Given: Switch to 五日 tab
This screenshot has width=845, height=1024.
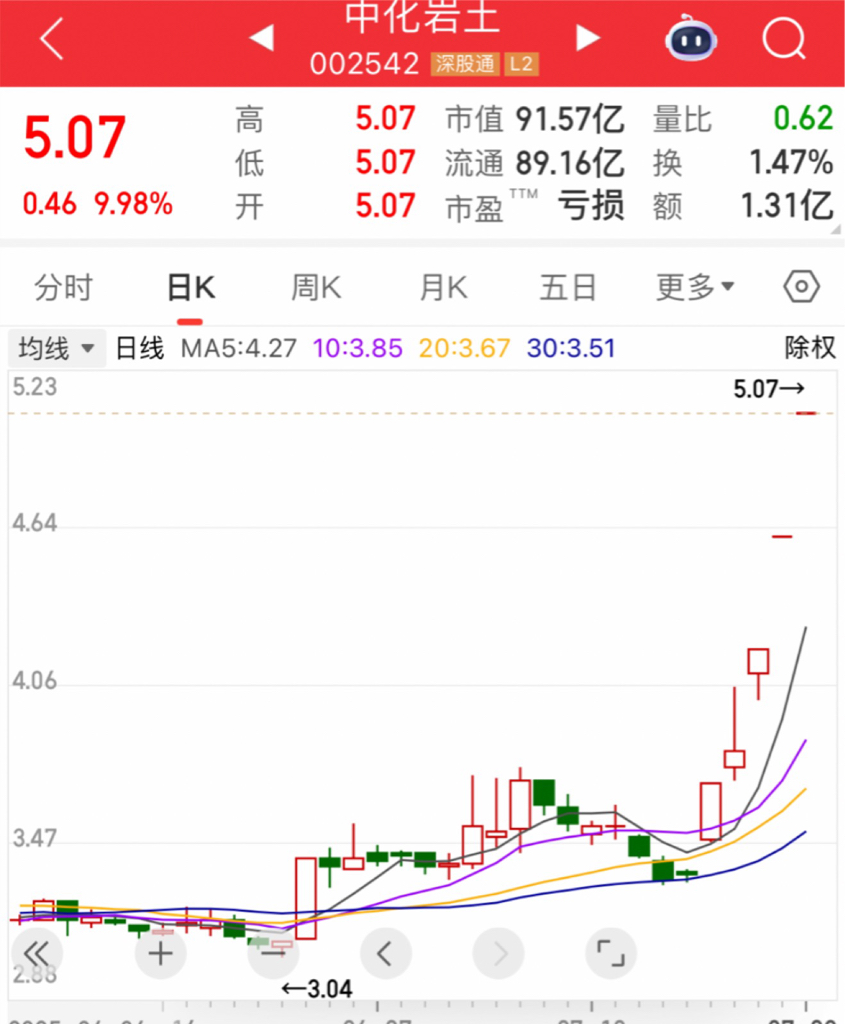Looking at the screenshot, I should click(568, 287).
